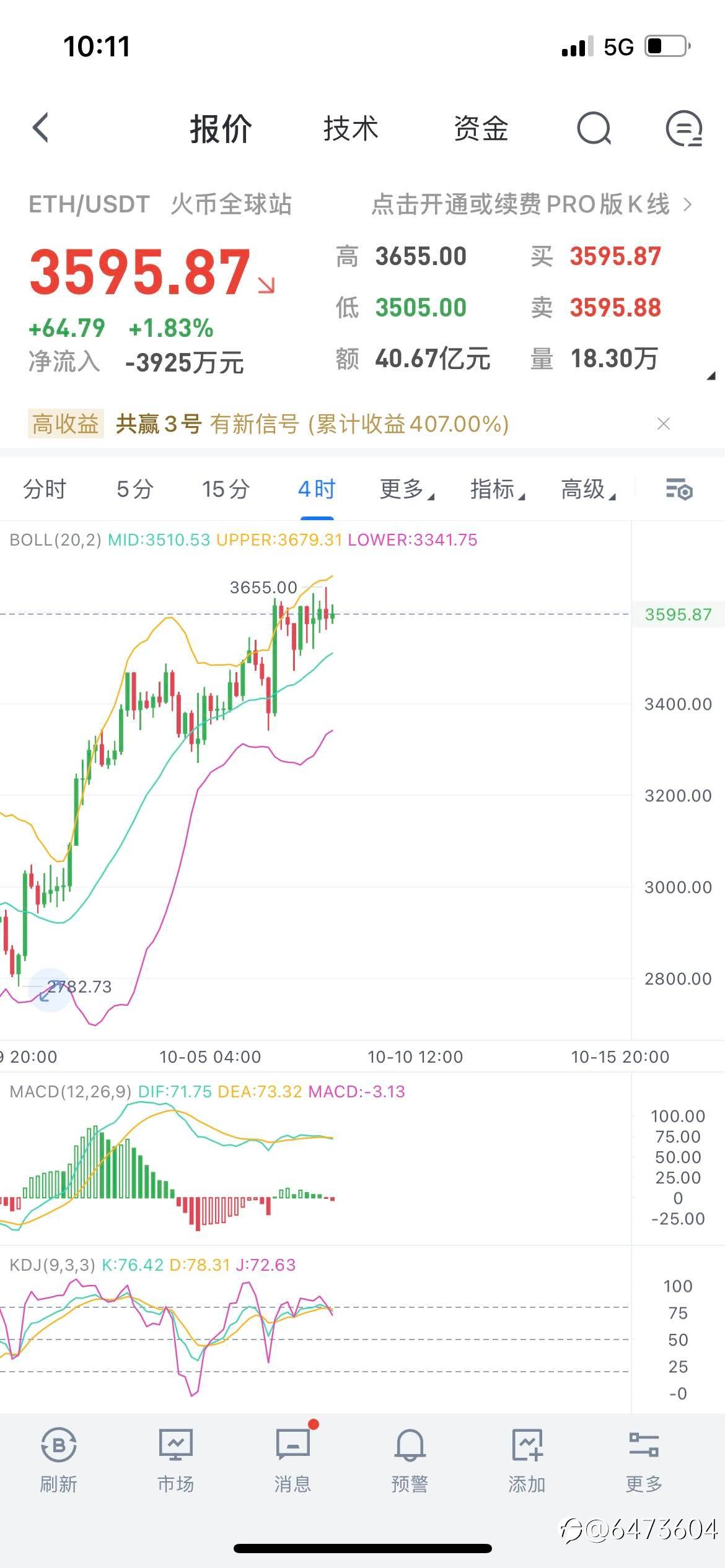
Task: Tap the back arrow icon
Action: (41, 128)
